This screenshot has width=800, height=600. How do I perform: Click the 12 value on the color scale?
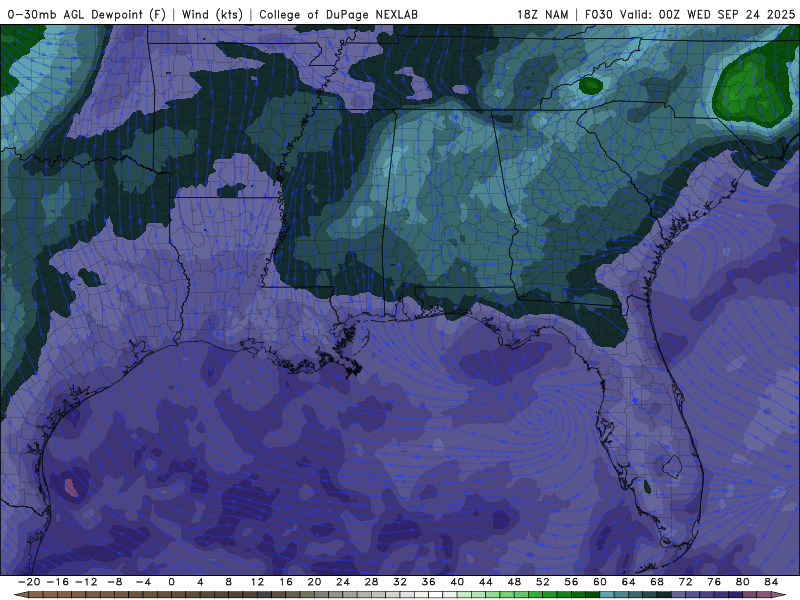257,582
